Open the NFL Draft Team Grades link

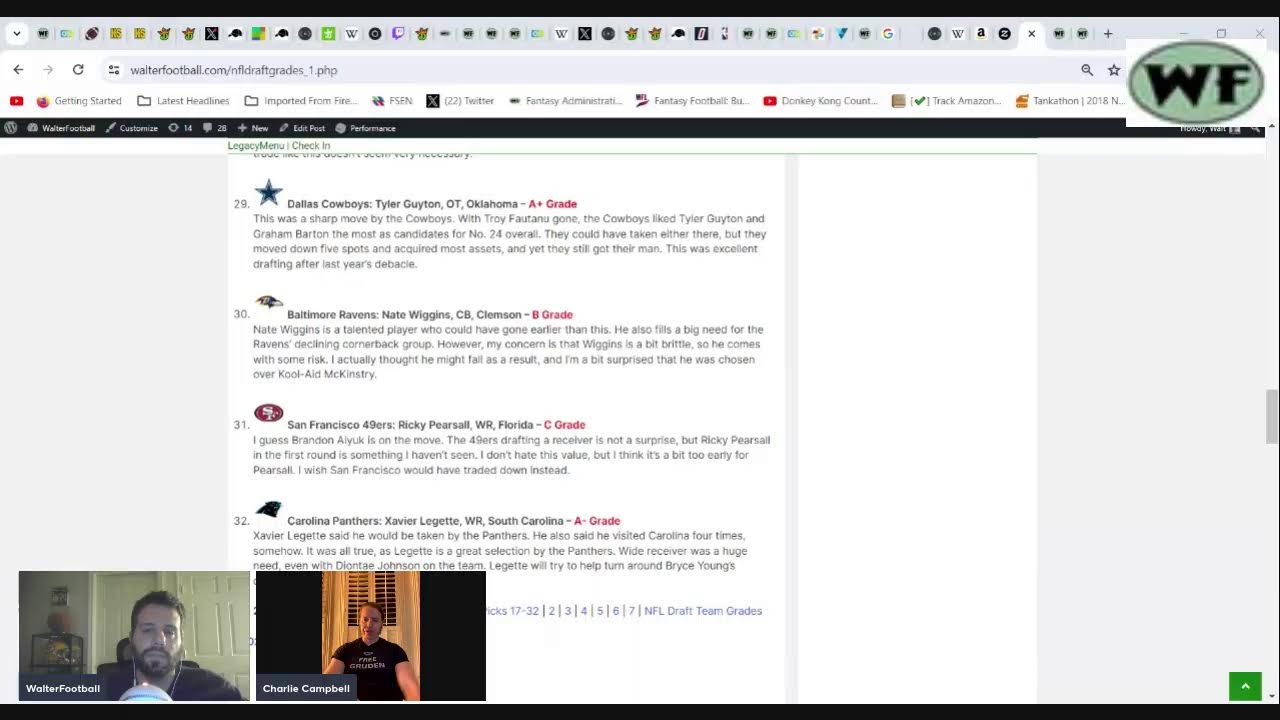pos(703,611)
